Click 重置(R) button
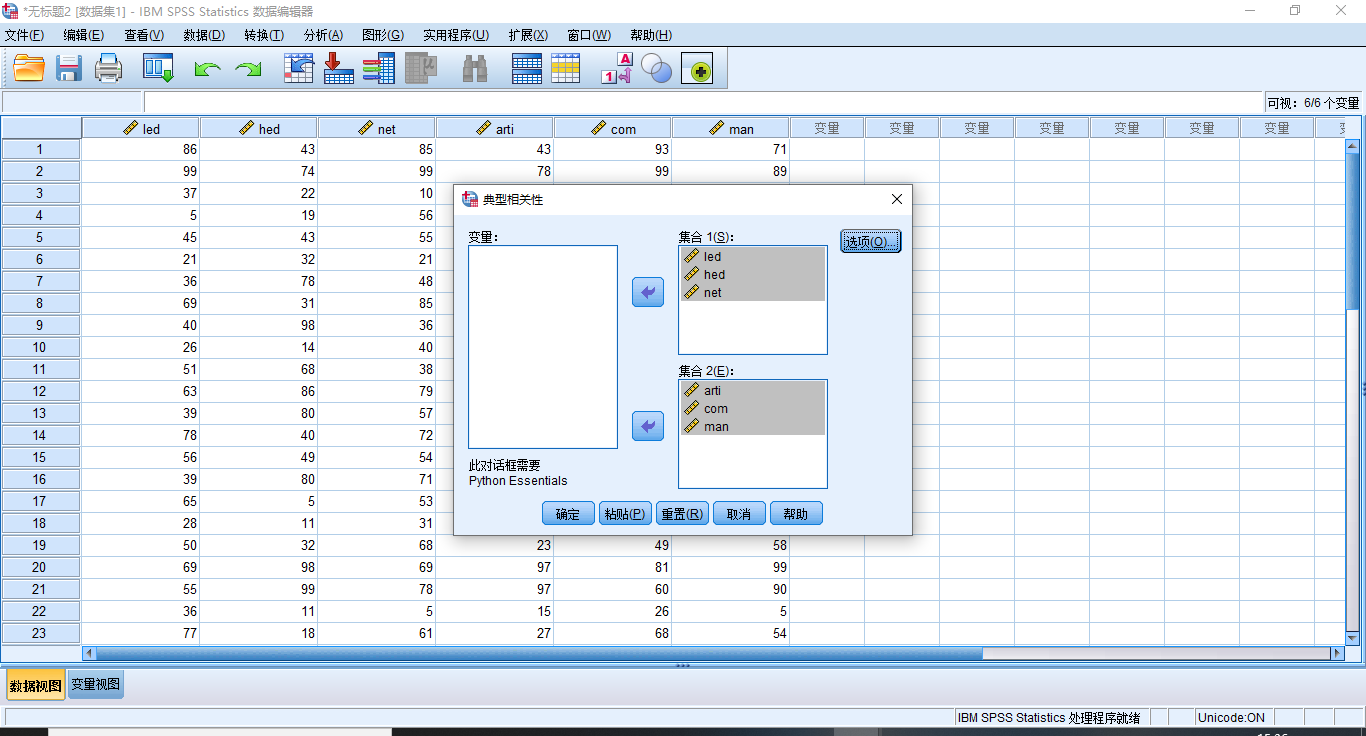The height and width of the screenshot is (736, 1366). pos(682,514)
